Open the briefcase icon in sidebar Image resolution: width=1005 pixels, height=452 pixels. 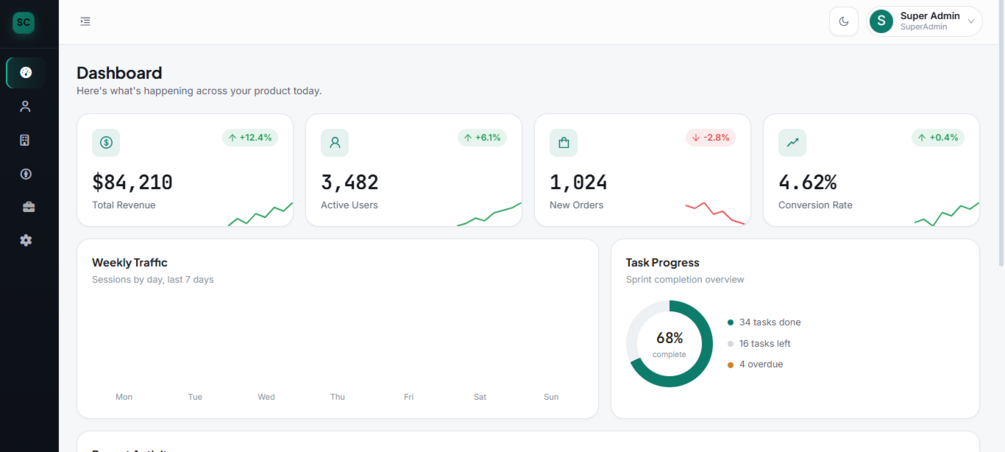(x=26, y=207)
